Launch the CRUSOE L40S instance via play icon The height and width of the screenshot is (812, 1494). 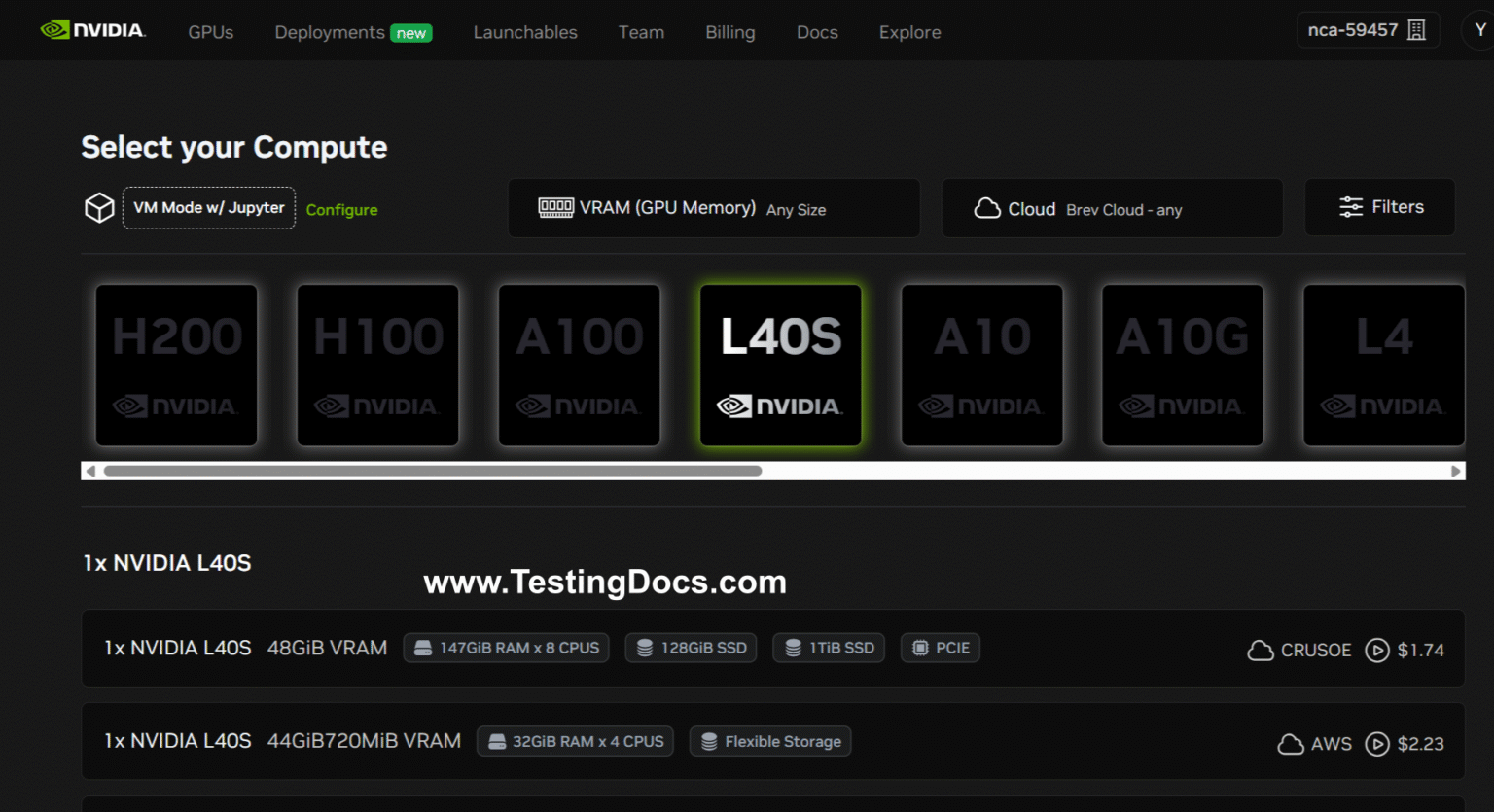click(x=1377, y=651)
